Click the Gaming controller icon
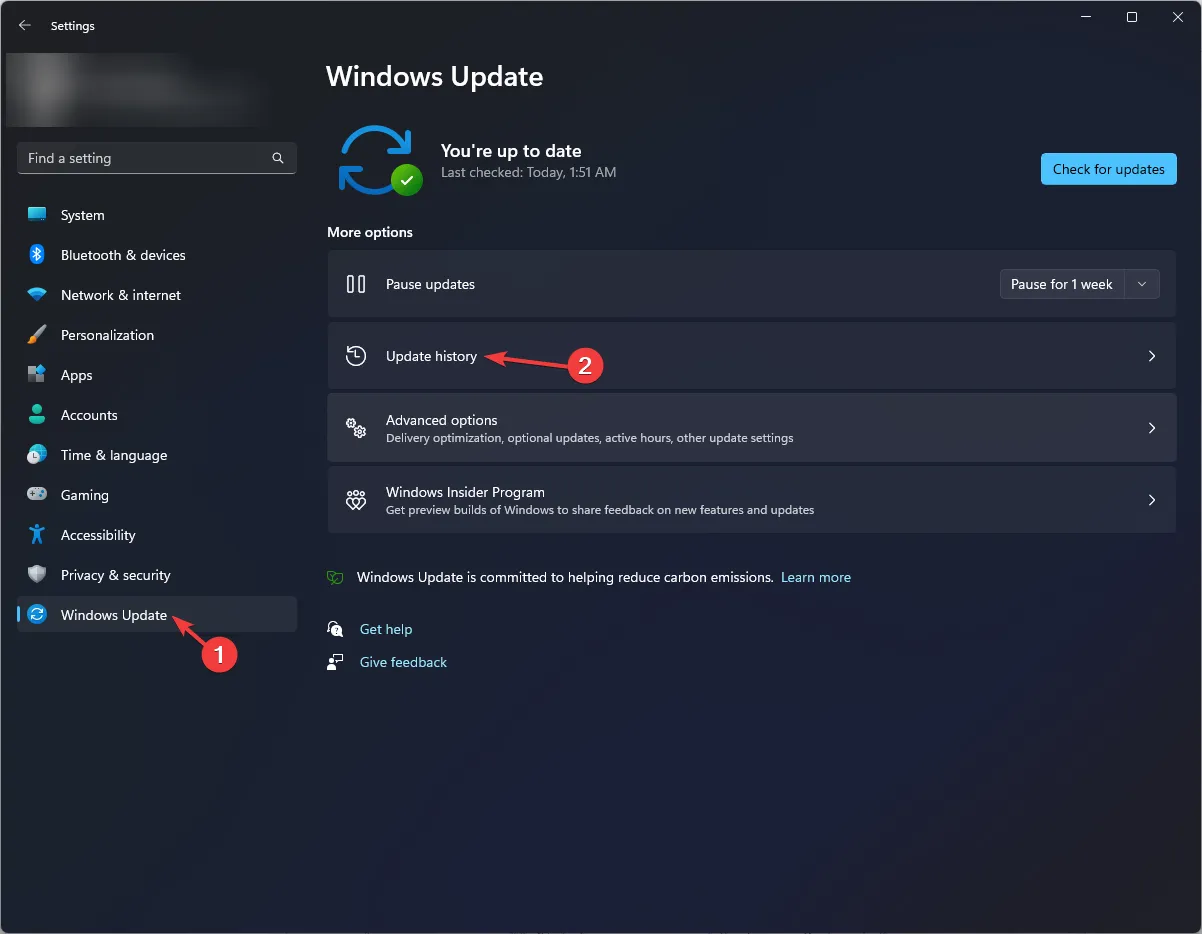1202x934 pixels. (x=37, y=495)
